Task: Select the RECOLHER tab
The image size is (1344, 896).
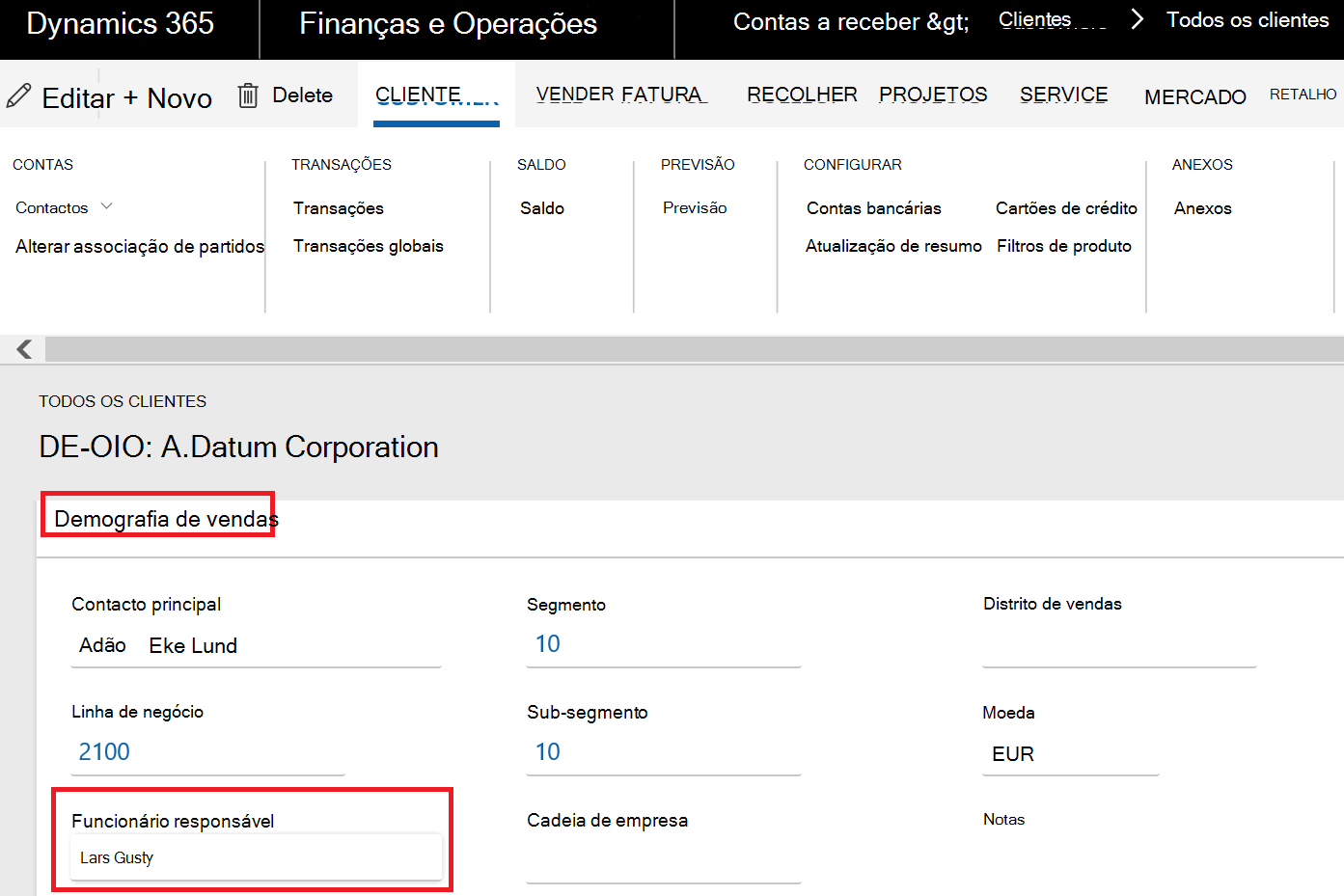Action: (x=802, y=95)
